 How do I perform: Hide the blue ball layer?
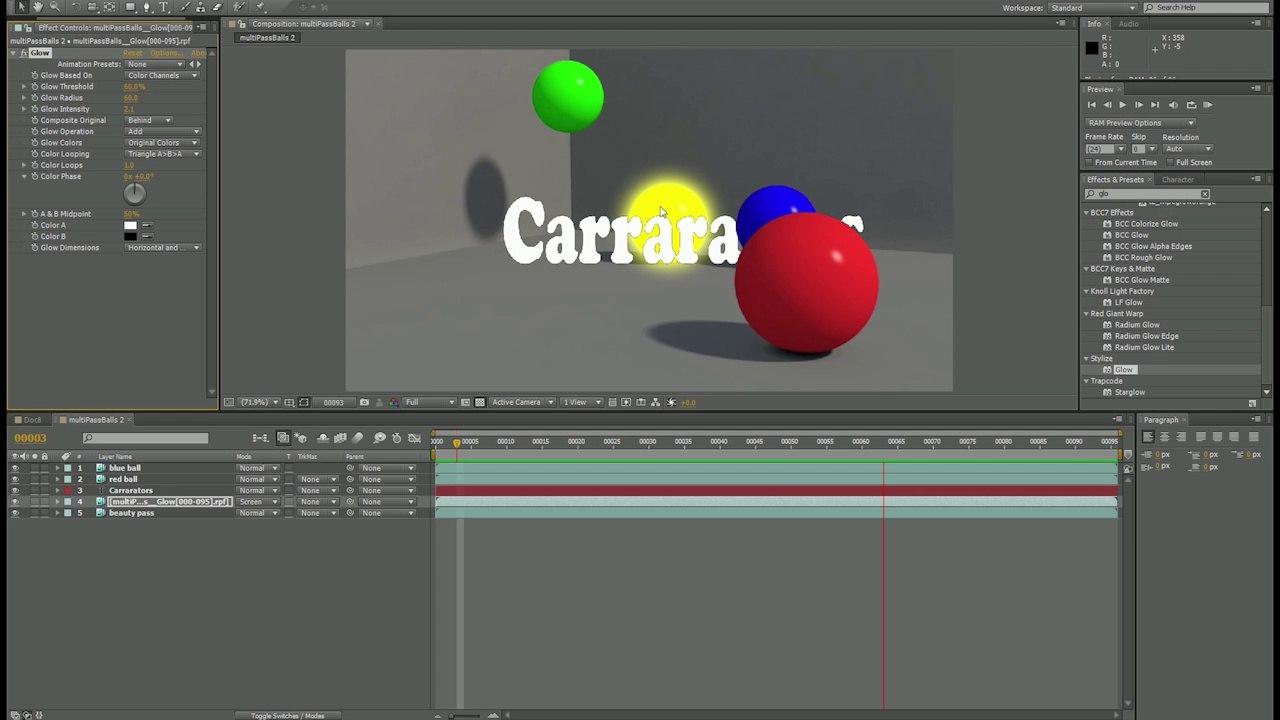click(x=14, y=468)
